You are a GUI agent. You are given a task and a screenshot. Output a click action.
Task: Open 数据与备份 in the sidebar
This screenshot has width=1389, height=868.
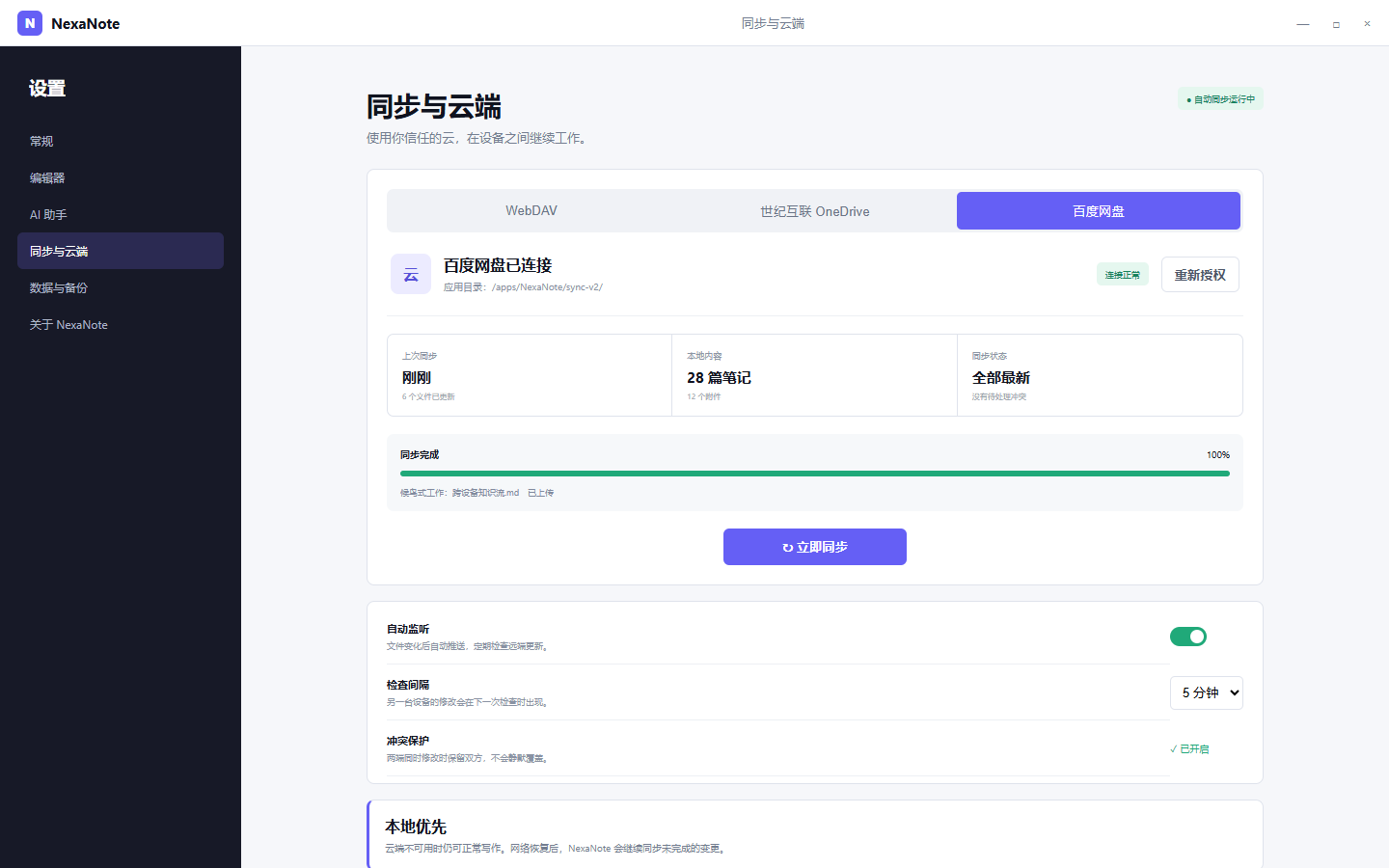pos(121,287)
